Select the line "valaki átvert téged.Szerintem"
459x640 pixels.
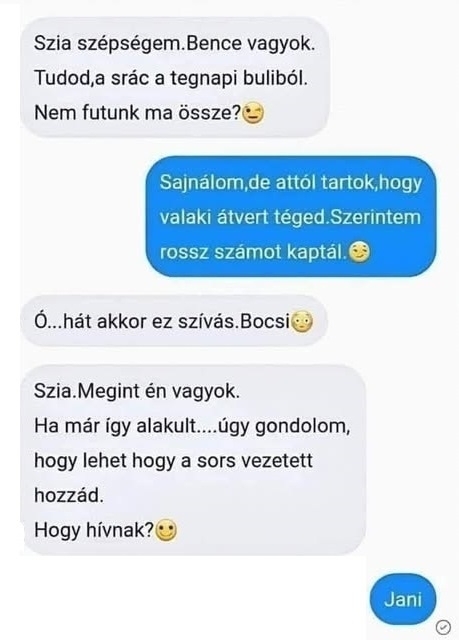coord(290,217)
